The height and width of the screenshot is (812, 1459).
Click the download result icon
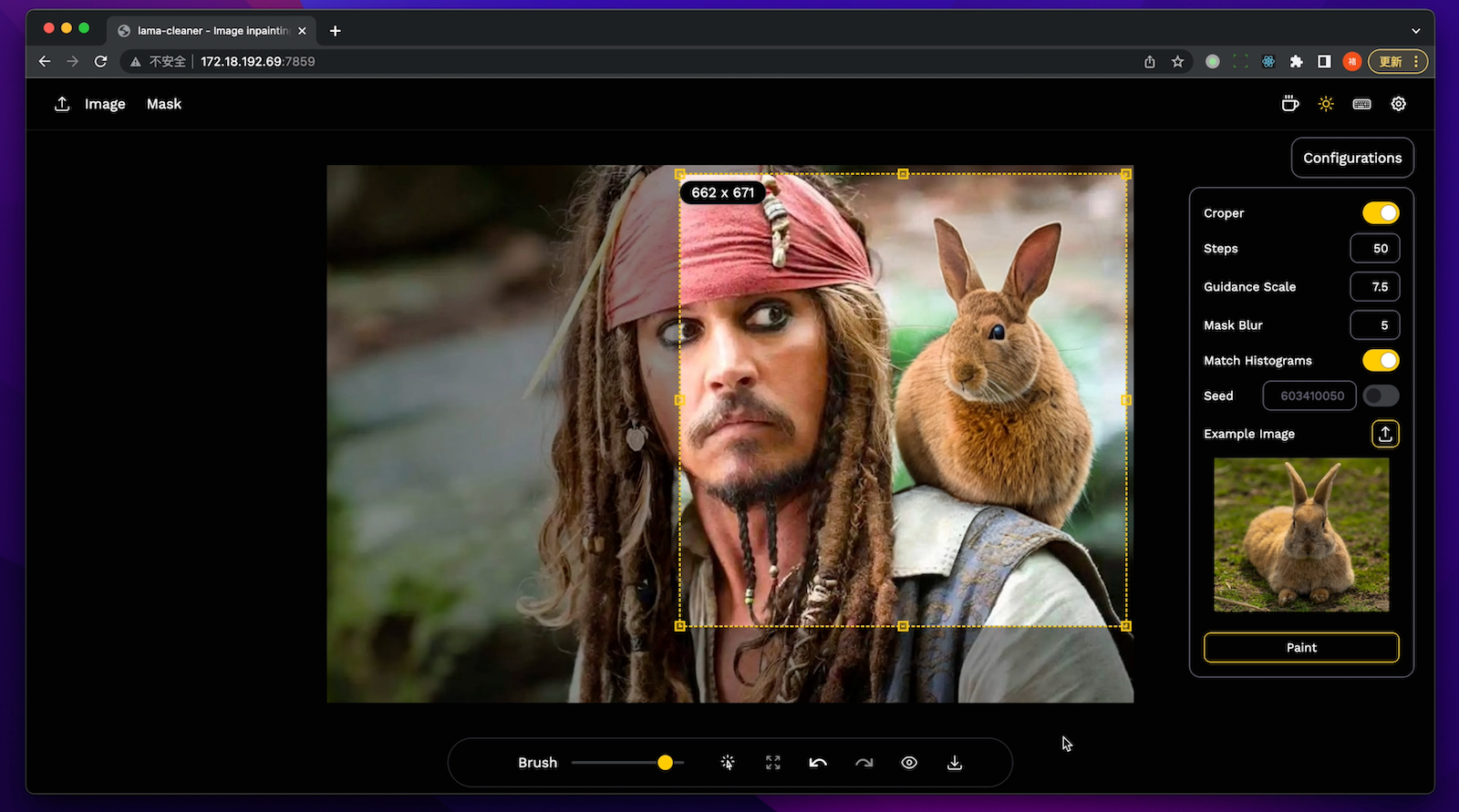coord(955,763)
